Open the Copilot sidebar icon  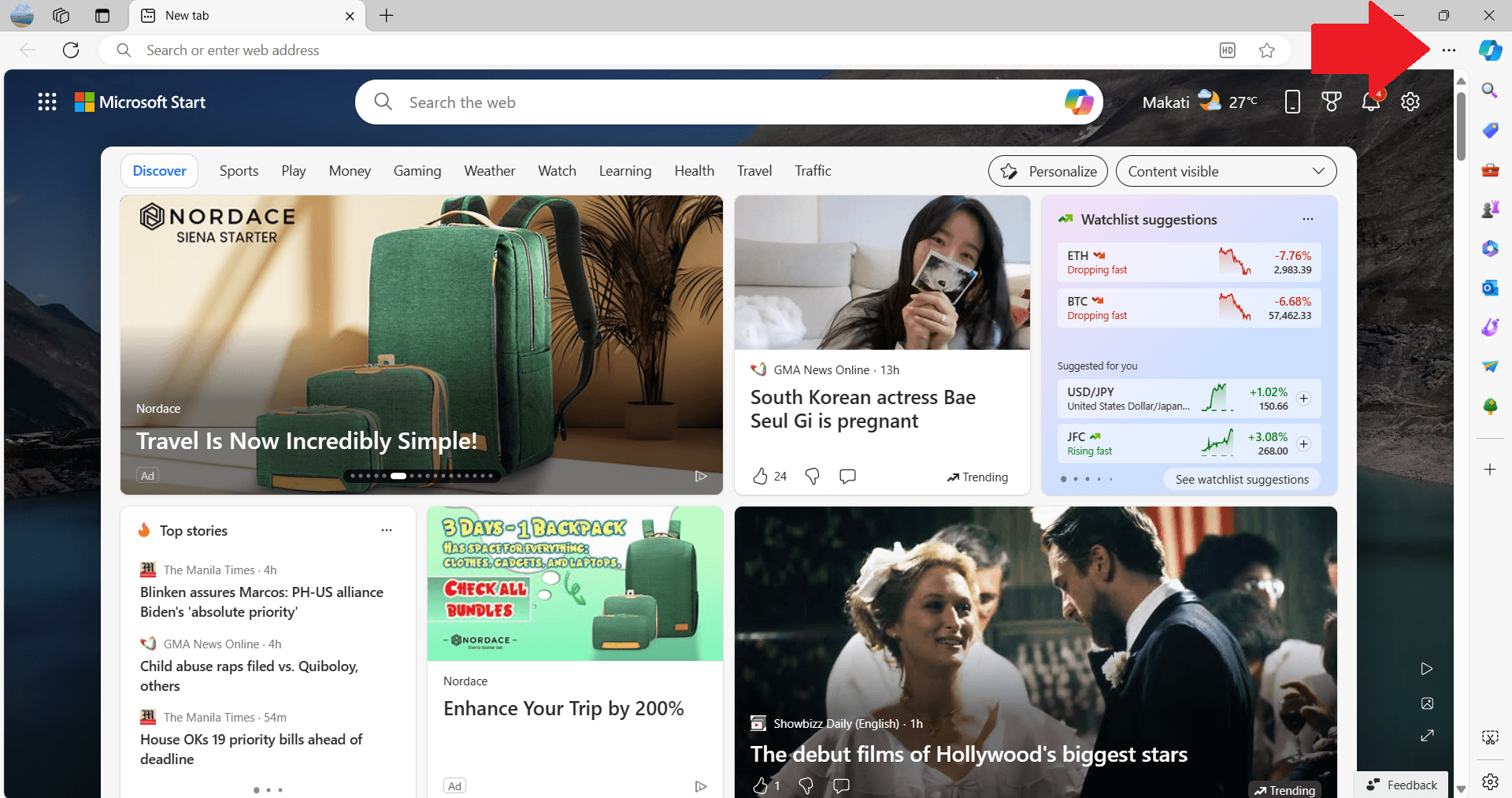pyautogui.click(x=1490, y=50)
